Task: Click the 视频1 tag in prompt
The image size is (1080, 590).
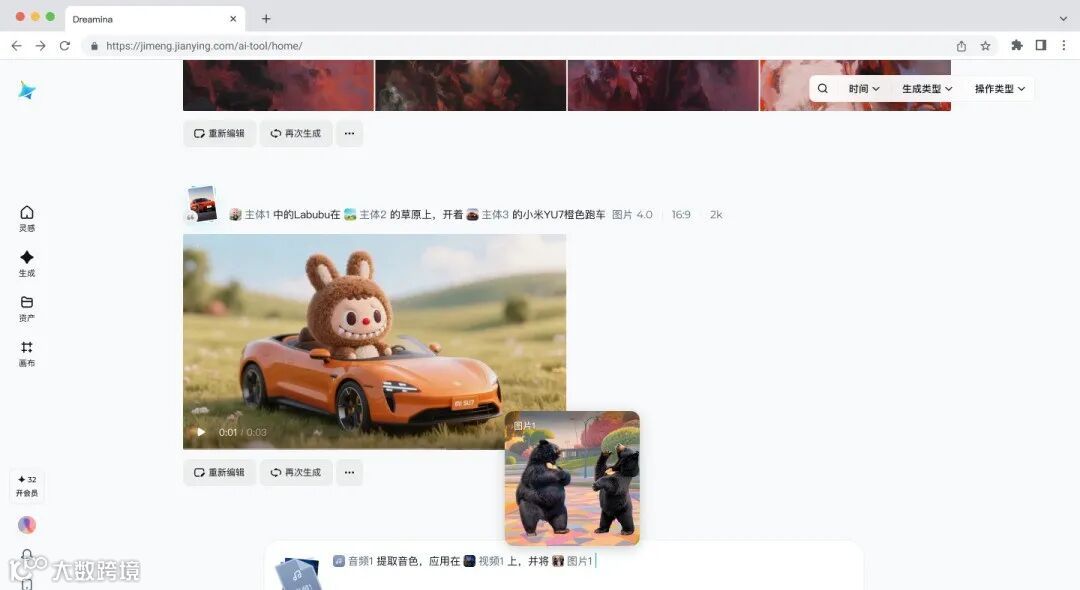Action: coord(484,561)
